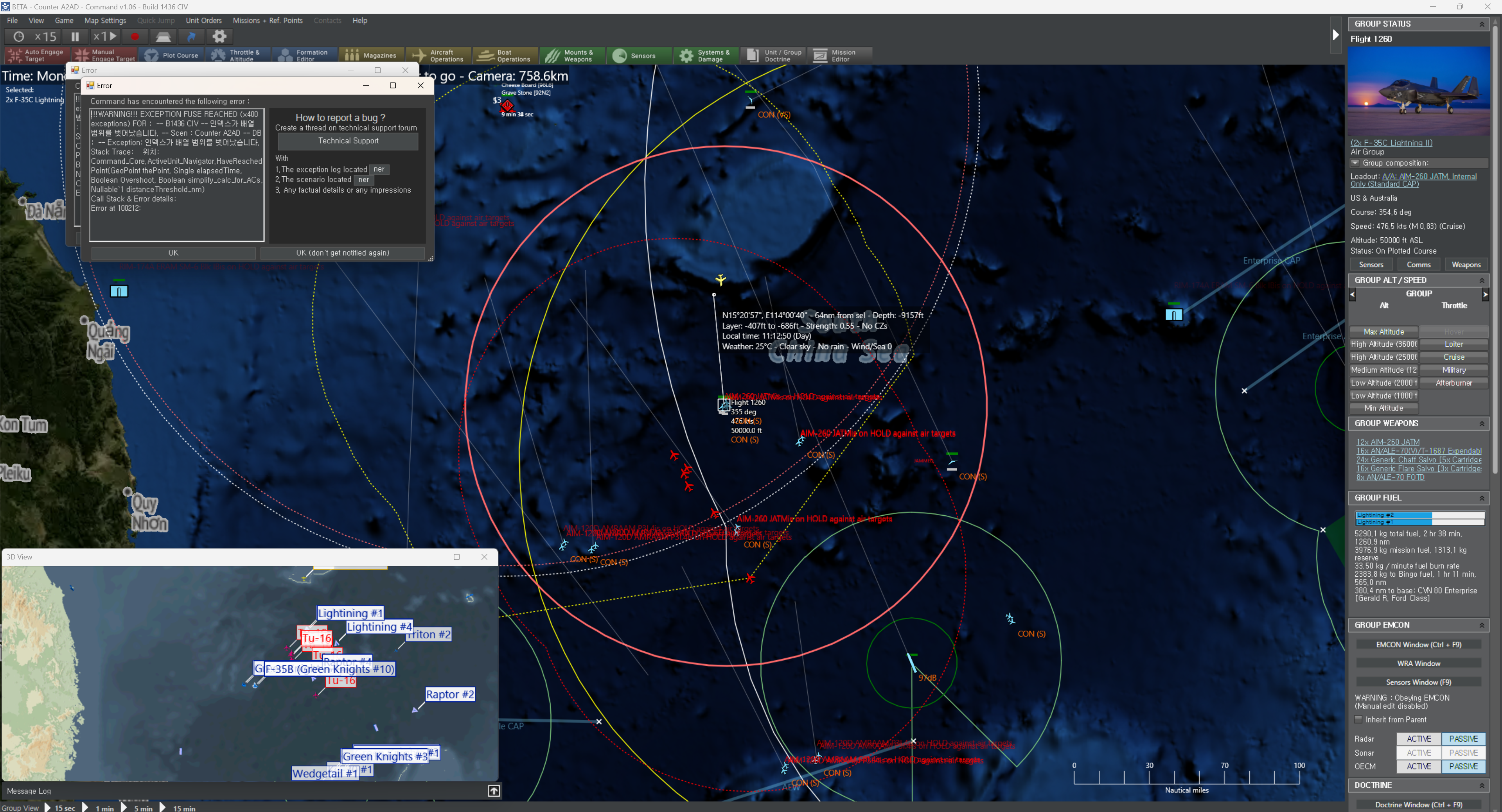The image size is (1502, 812).
Task: Click the left arrow in GROUP alt/speed header
Action: (x=1353, y=294)
